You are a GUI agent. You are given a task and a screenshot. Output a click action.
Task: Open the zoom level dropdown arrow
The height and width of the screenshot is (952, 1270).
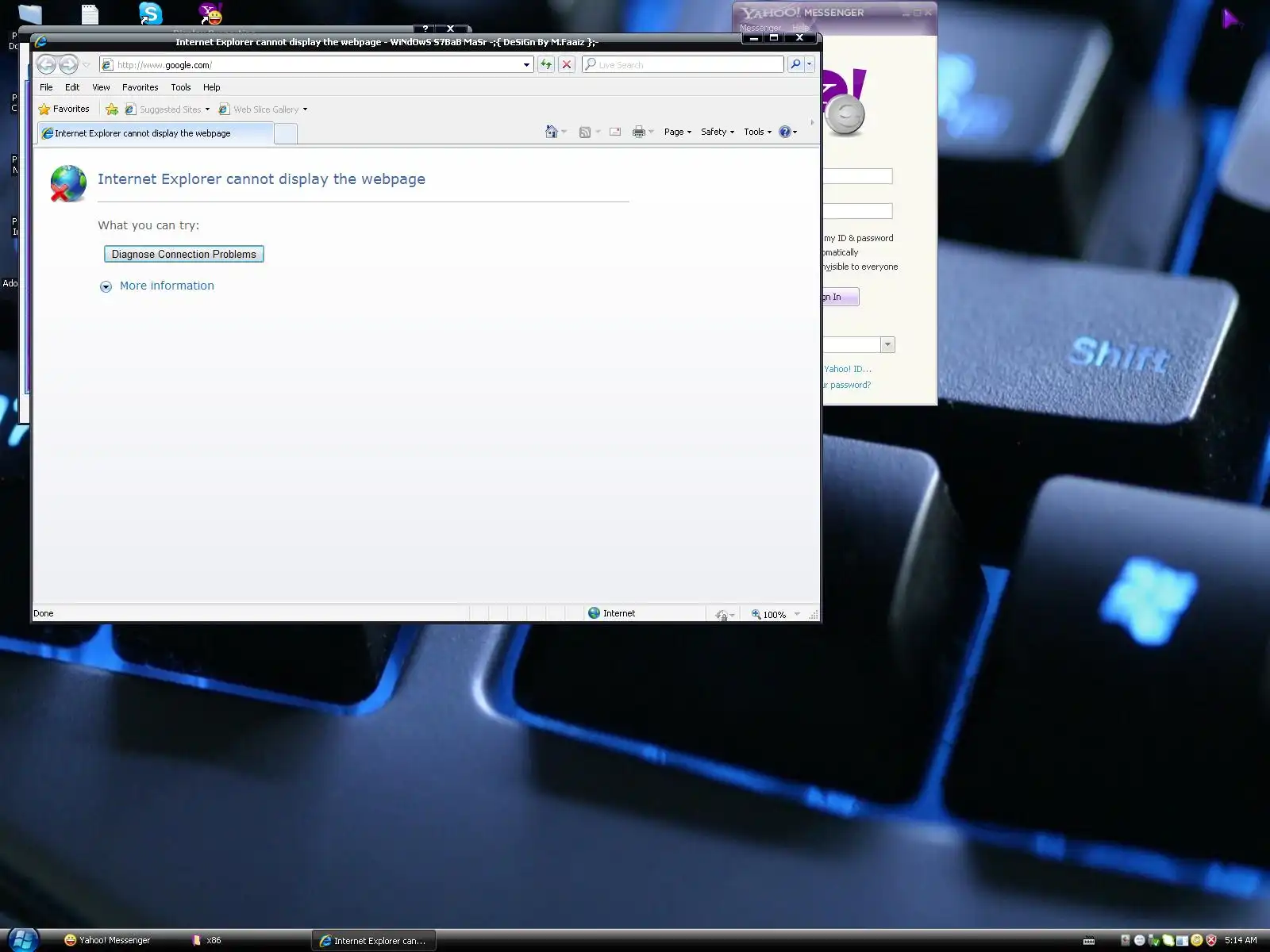[x=797, y=614]
